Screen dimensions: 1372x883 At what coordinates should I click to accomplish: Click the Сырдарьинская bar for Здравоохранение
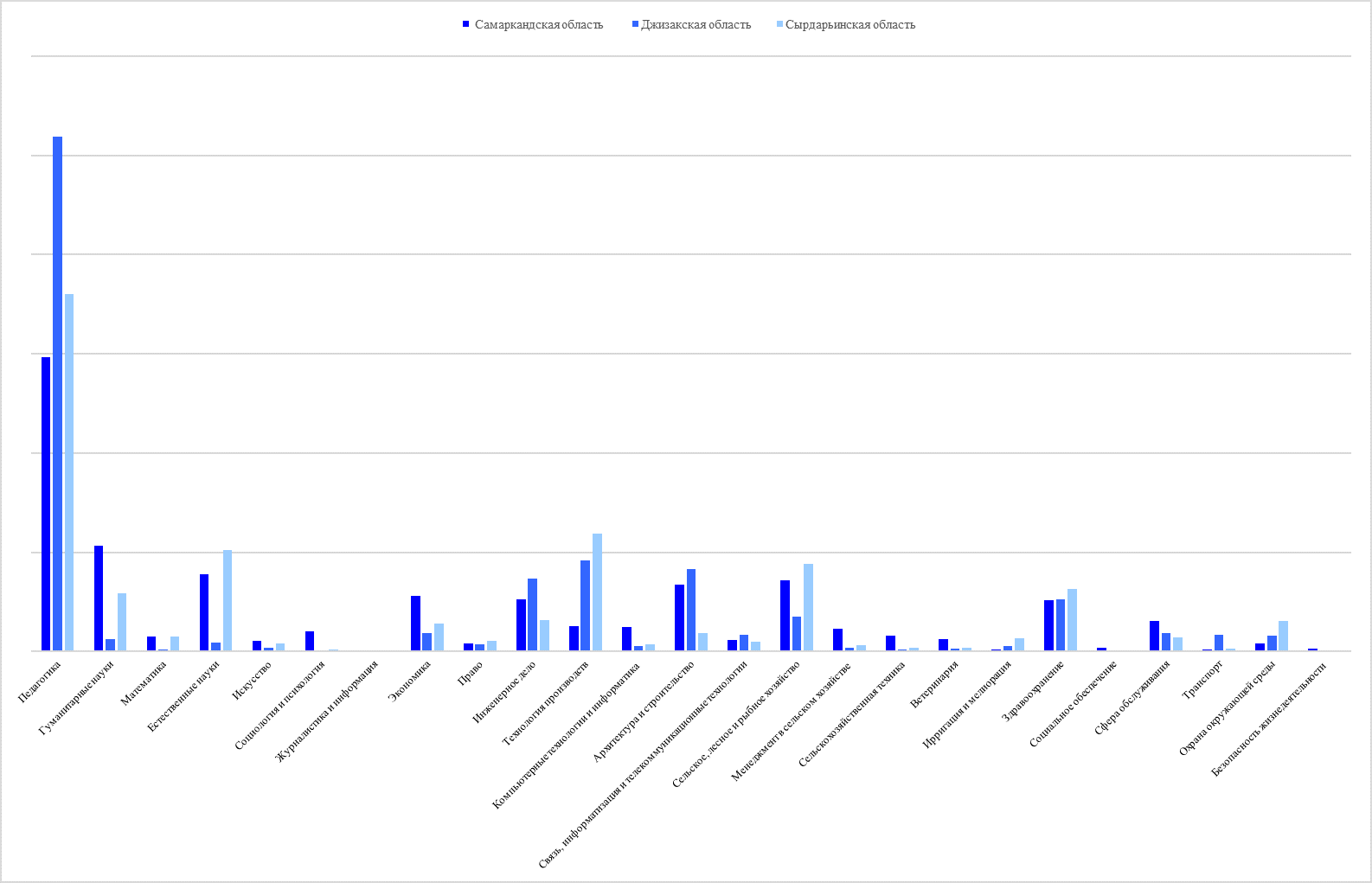point(1072,619)
